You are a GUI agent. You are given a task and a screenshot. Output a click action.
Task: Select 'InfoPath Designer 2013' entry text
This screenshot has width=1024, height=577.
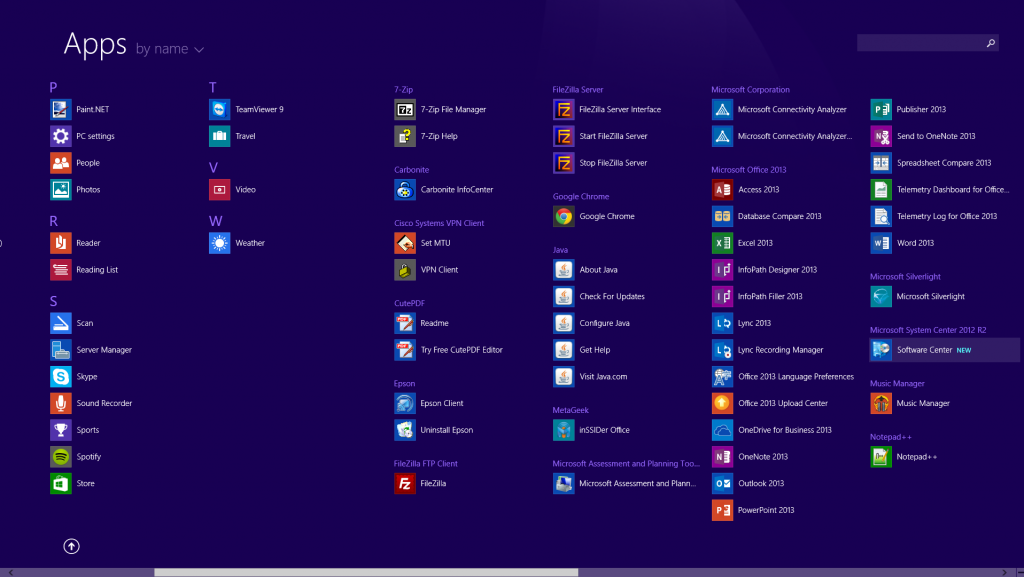[x=777, y=270]
